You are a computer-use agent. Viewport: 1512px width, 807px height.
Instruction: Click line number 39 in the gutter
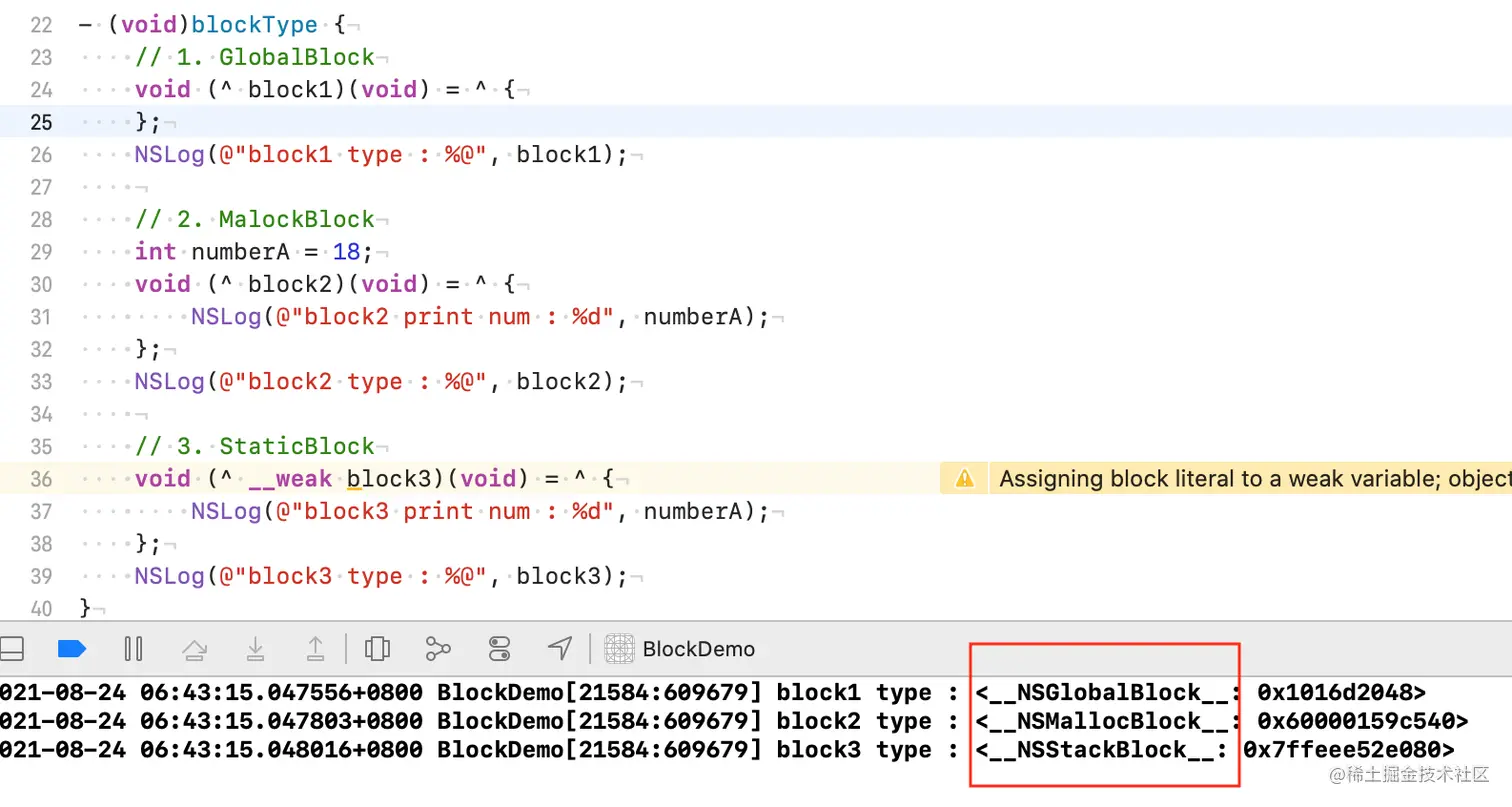[41, 576]
